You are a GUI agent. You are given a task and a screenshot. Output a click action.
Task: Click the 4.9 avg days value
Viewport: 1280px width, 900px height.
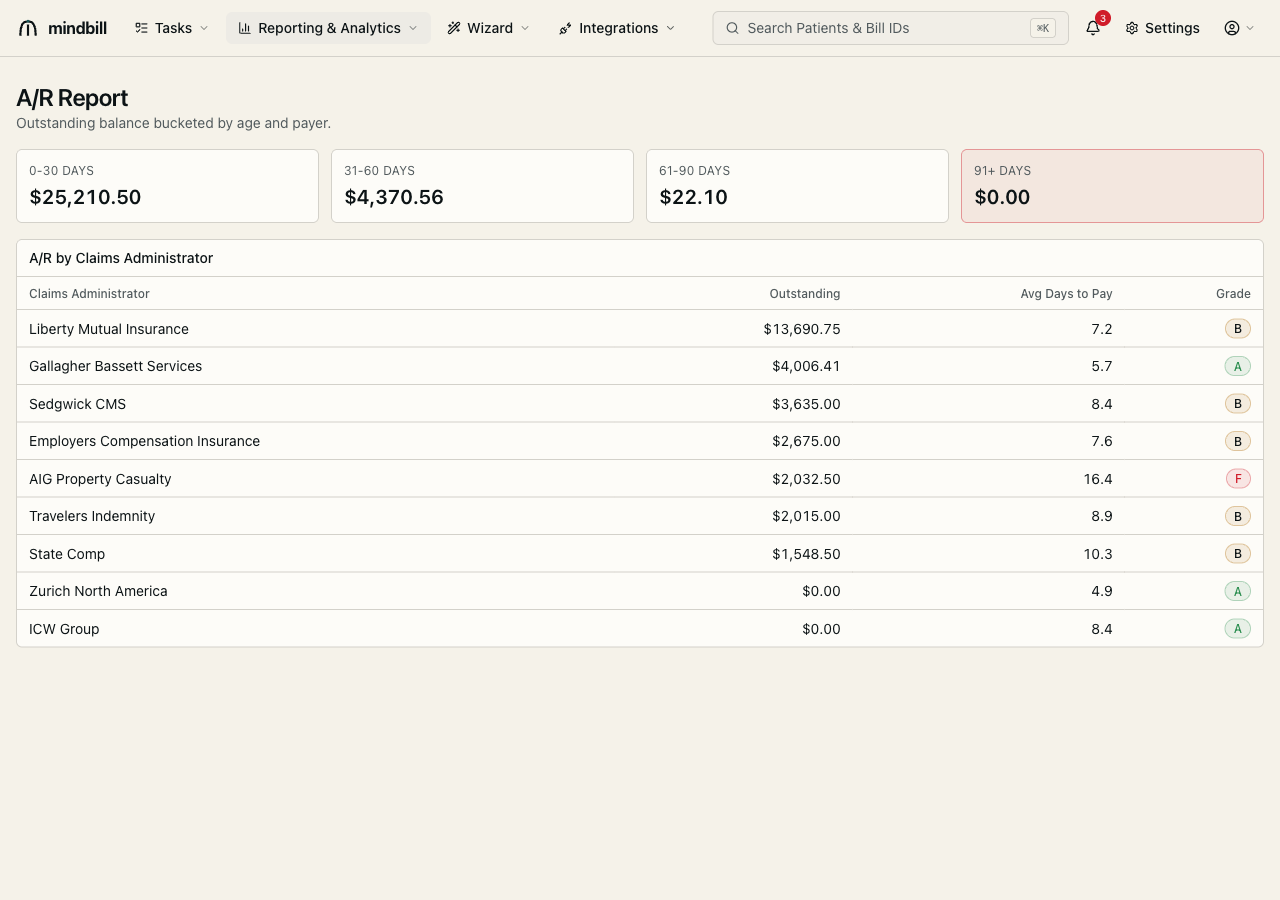coord(1102,591)
